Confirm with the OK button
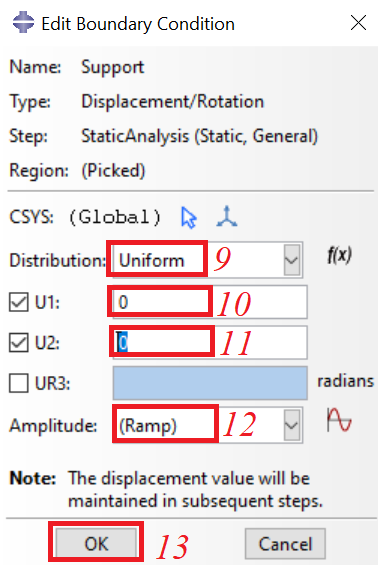378x565 pixels. (x=96, y=543)
